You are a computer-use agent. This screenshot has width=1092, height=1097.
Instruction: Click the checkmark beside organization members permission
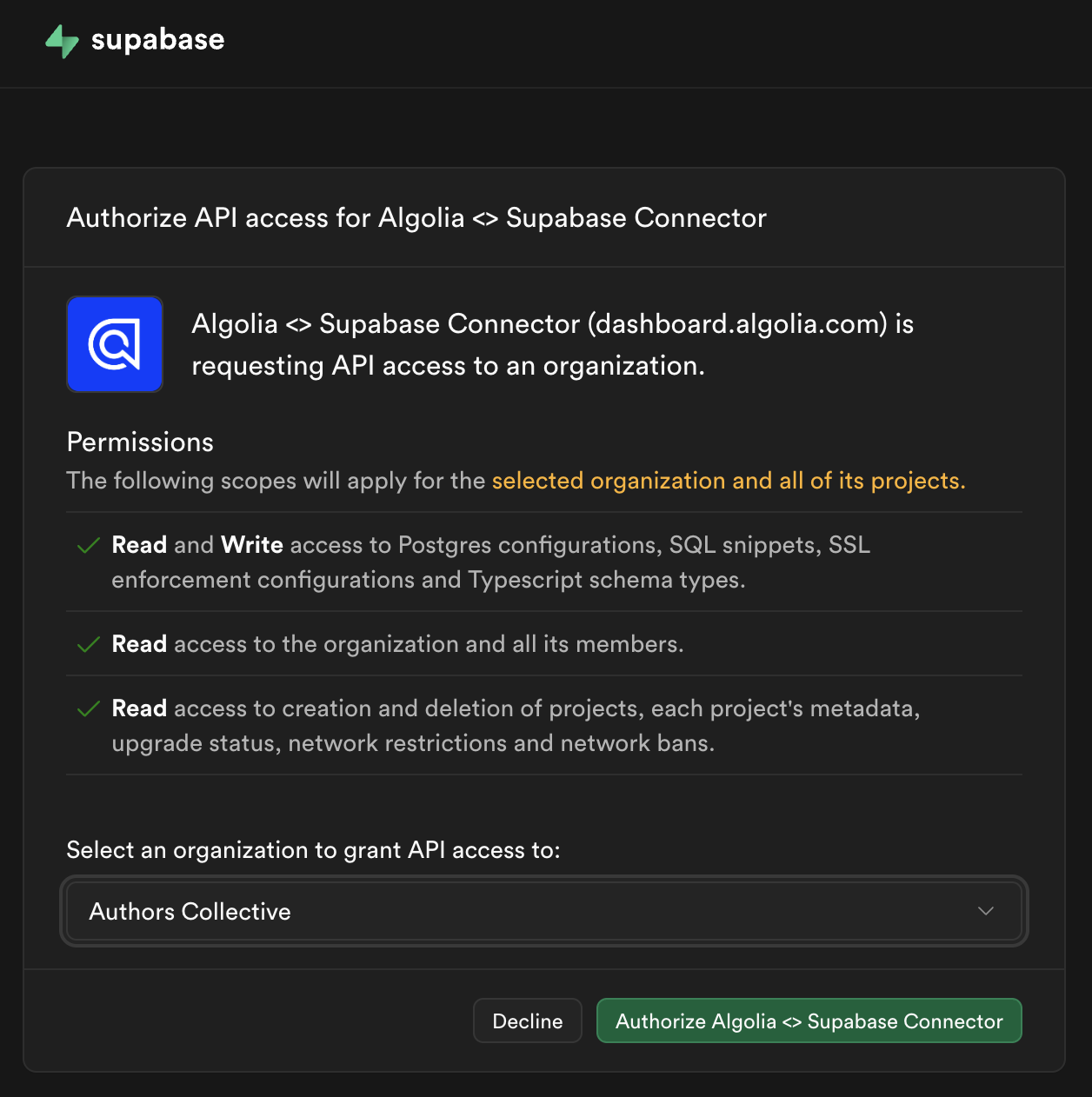pyautogui.click(x=89, y=645)
